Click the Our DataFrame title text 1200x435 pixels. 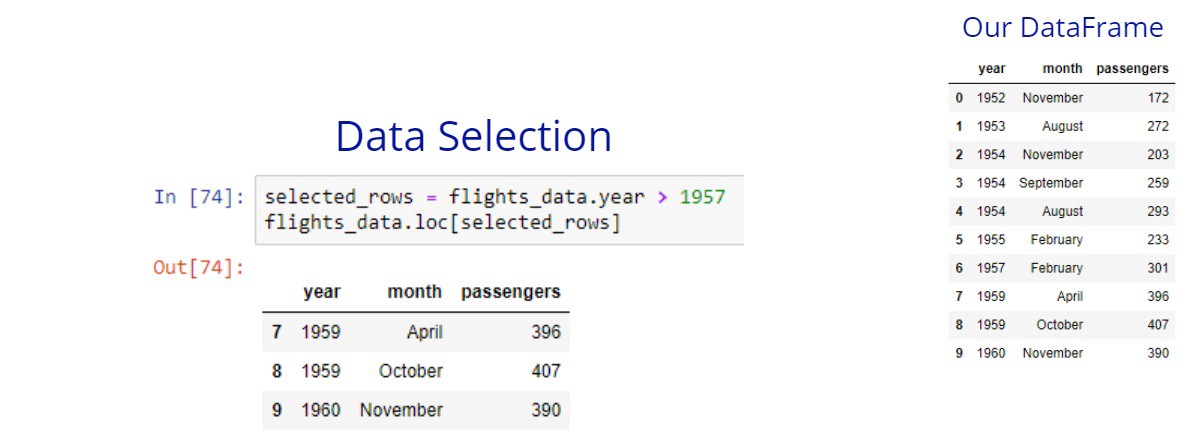click(x=1062, y=28)
